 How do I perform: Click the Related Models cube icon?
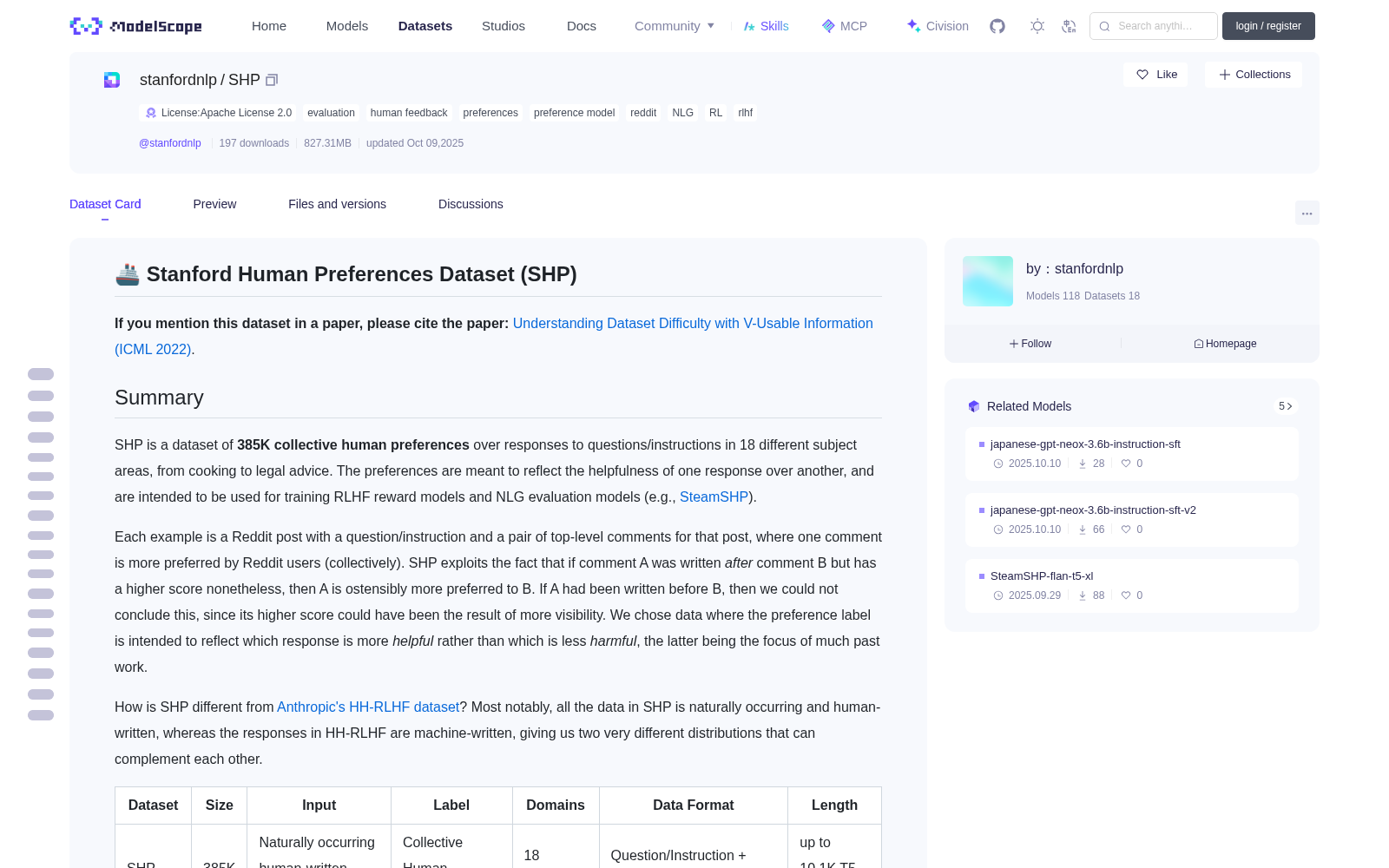tap(974, 406)
